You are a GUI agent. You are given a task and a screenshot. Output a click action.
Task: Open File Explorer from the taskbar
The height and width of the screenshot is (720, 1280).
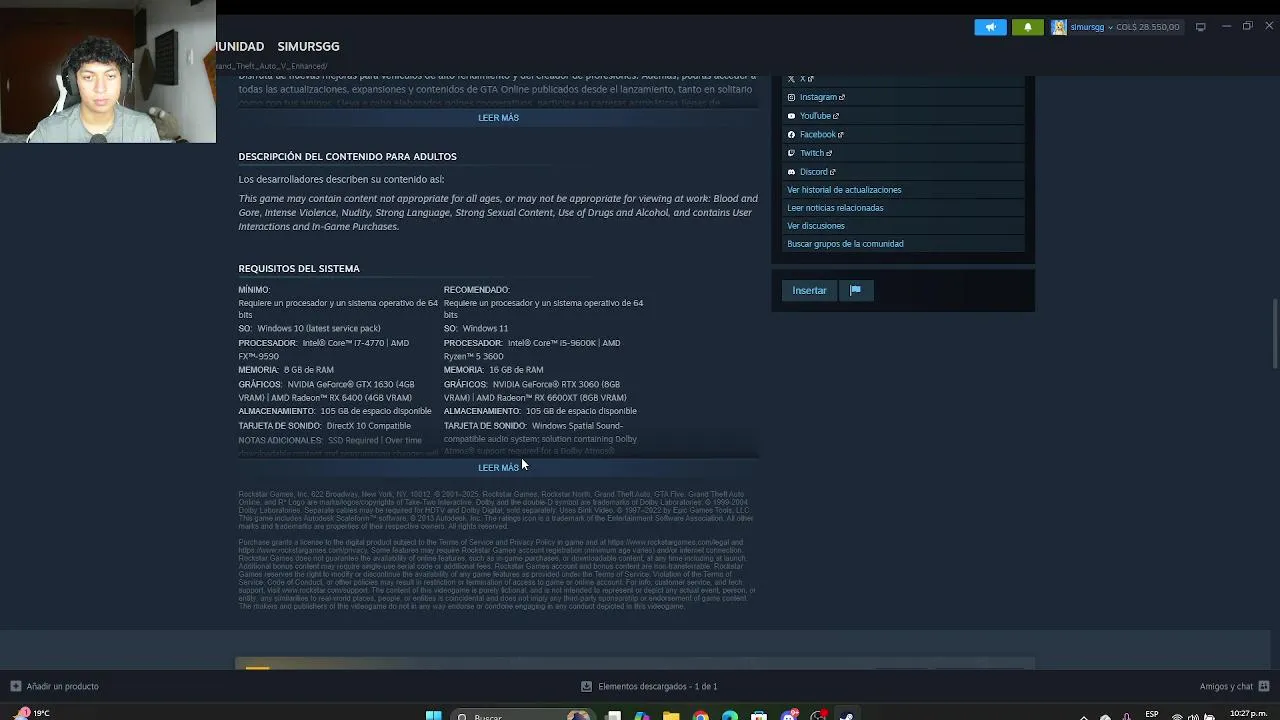click(x=671, y=716)
